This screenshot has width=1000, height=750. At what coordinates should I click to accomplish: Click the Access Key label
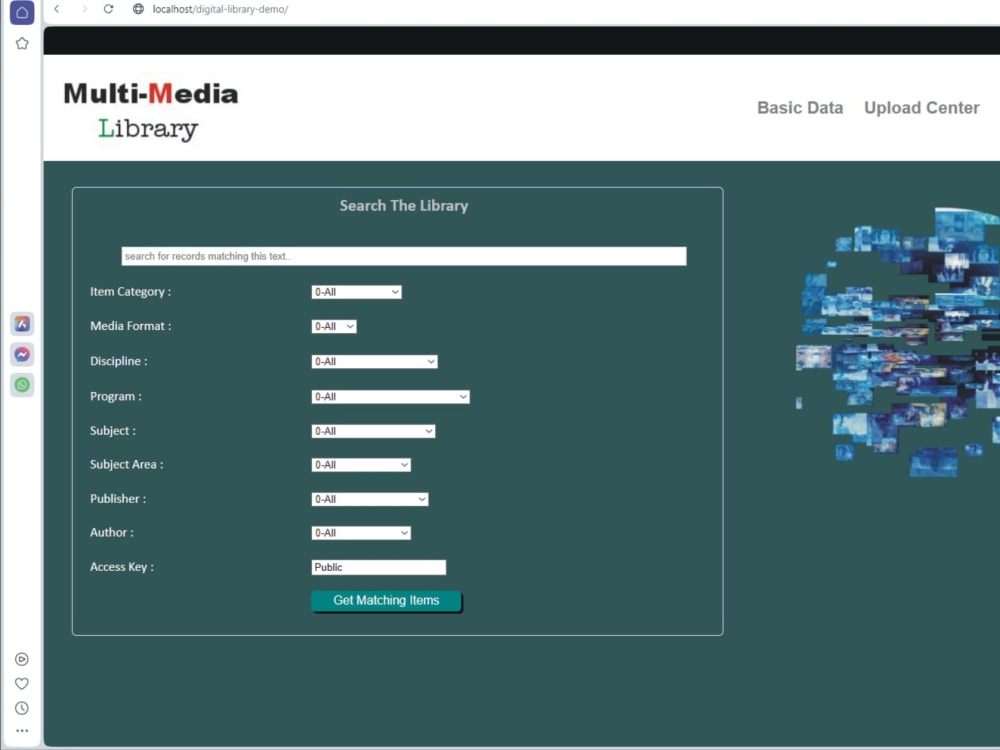[121, 567]
